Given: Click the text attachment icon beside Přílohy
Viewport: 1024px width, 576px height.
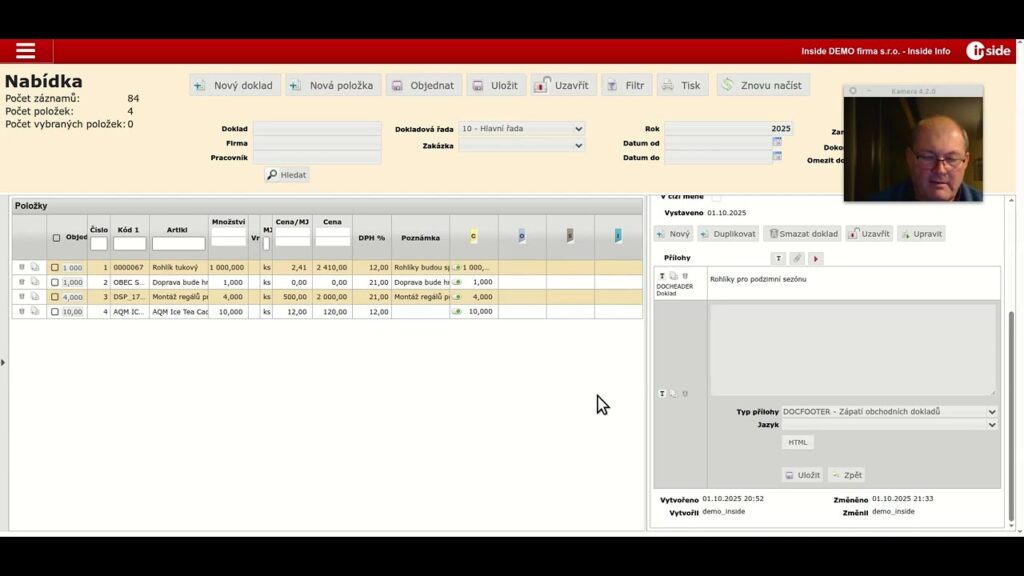Looking at the screenshot, I should pyautogui.click(x=778, y=258).
